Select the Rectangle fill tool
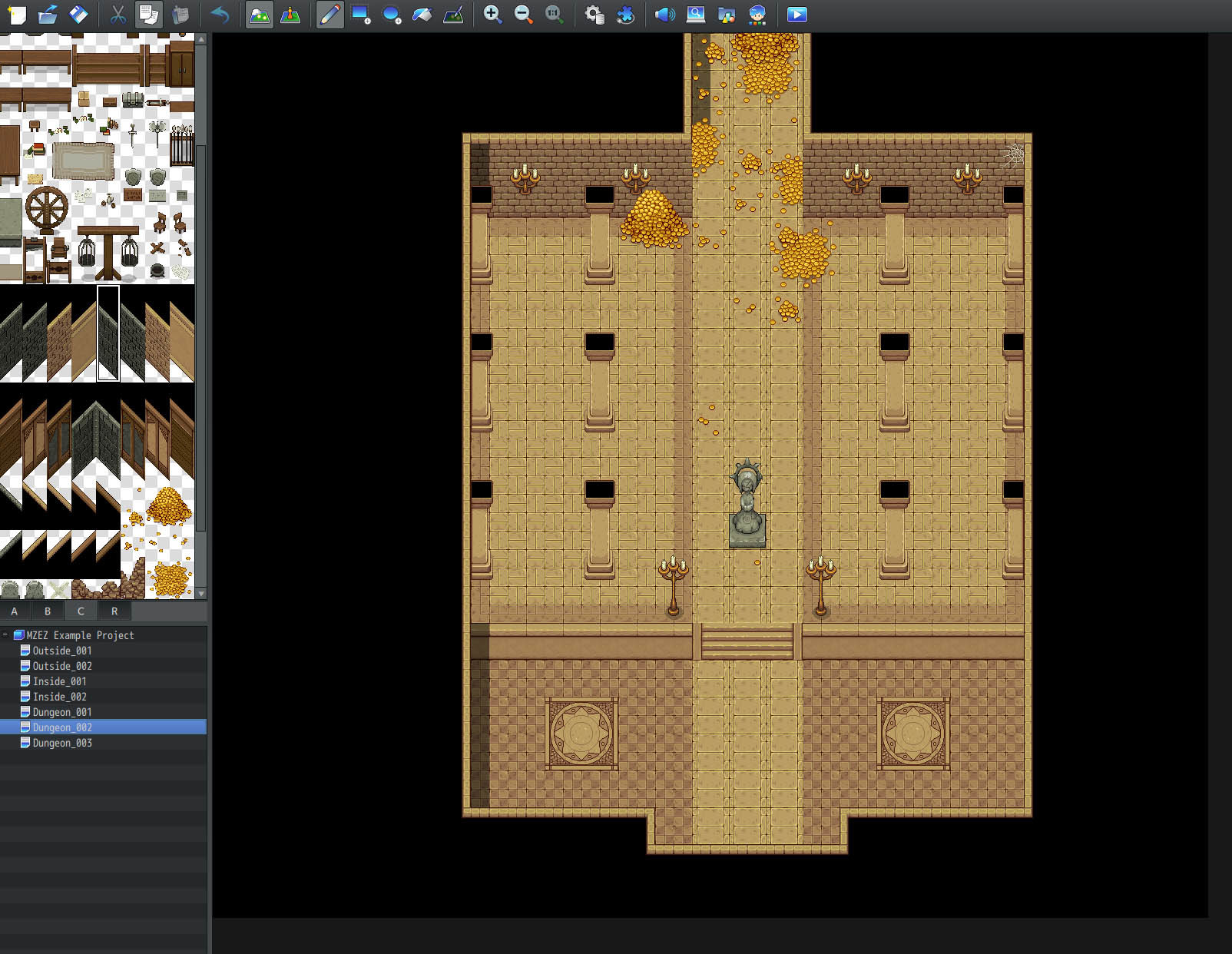1232x954 pixels. point(361,15)
